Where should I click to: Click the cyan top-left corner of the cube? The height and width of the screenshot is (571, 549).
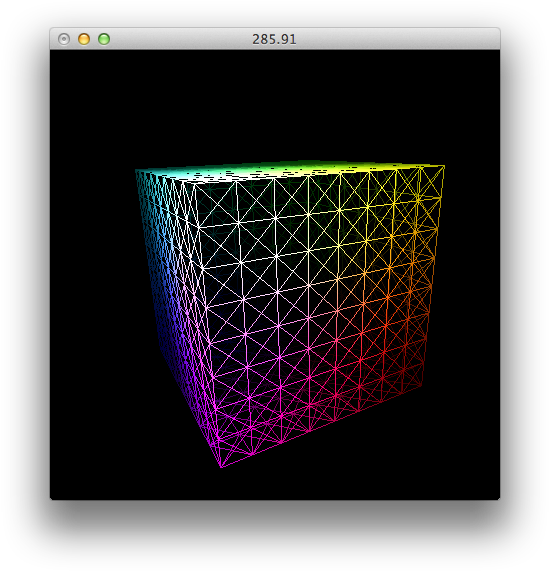point(136,170)
